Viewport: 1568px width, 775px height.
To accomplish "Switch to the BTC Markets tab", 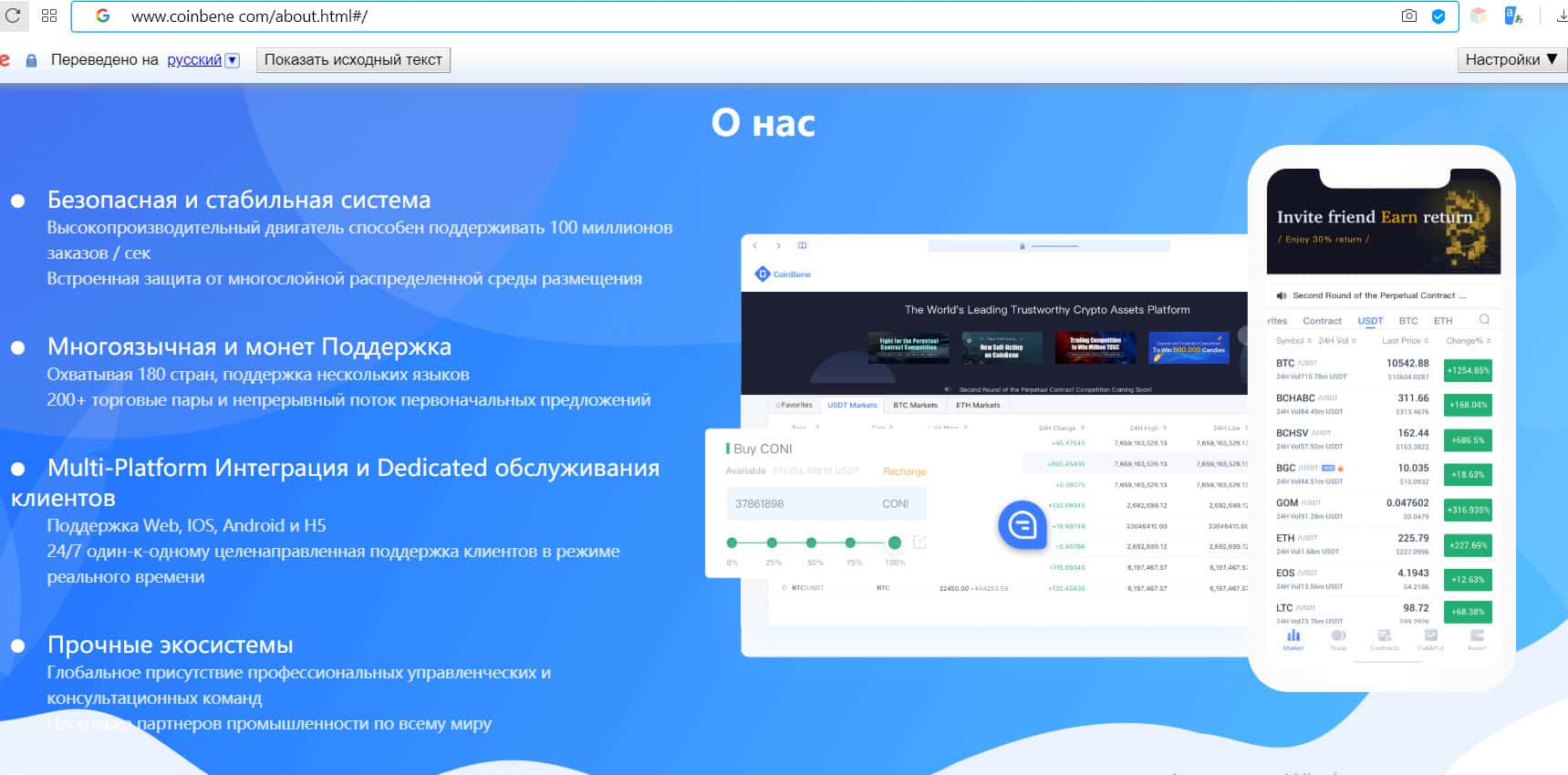I will coord(915,405).
